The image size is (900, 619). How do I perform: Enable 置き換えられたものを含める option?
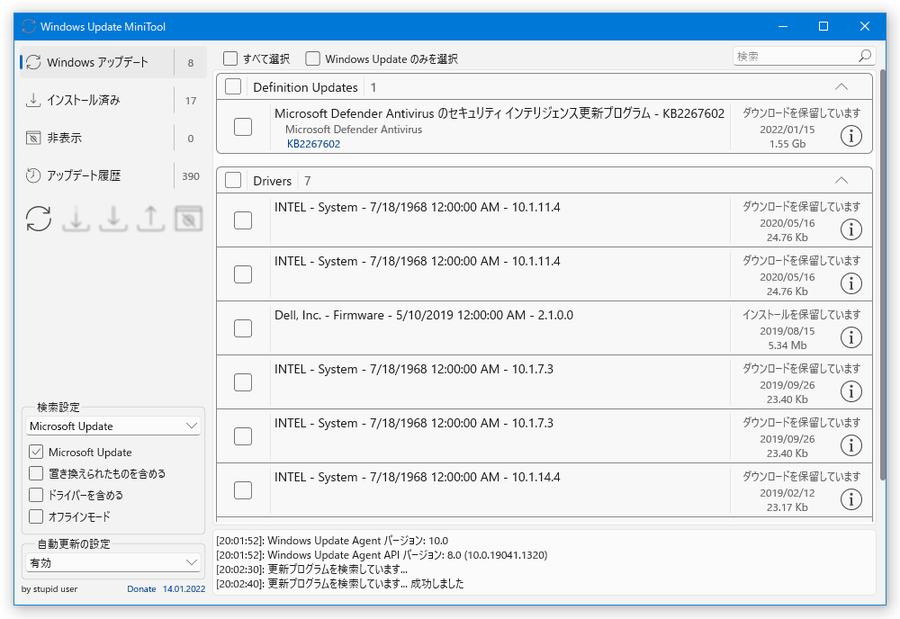[x=36, y=473]
